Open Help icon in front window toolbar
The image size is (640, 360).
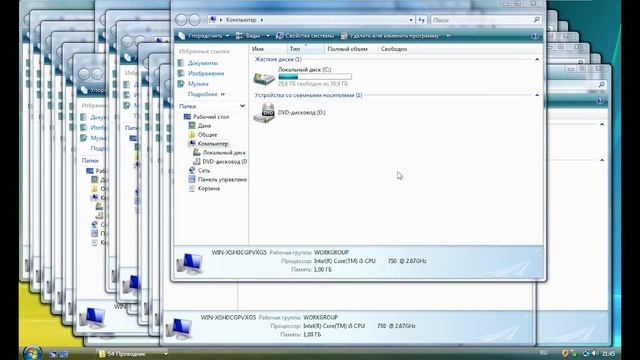pyautogui.click(x=535, y=36)
